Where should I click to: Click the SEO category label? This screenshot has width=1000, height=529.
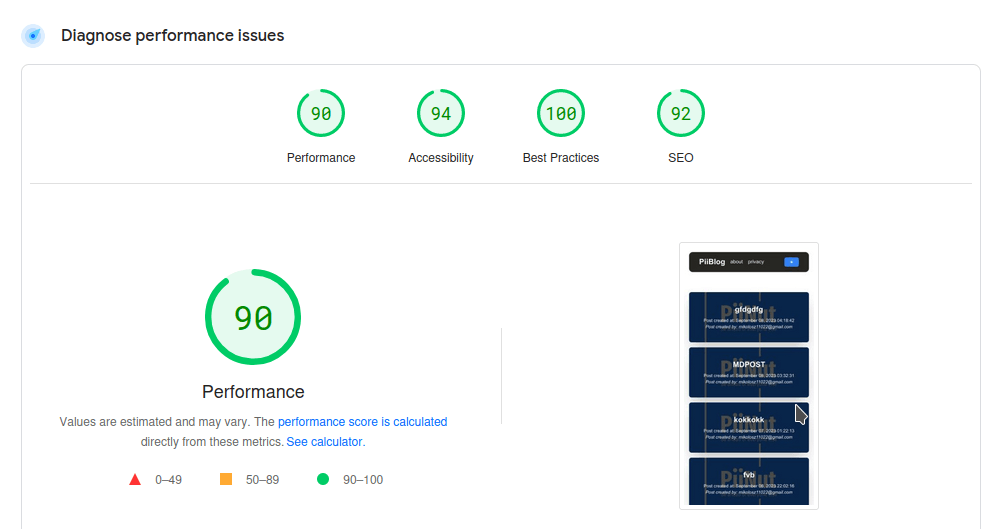681,158
